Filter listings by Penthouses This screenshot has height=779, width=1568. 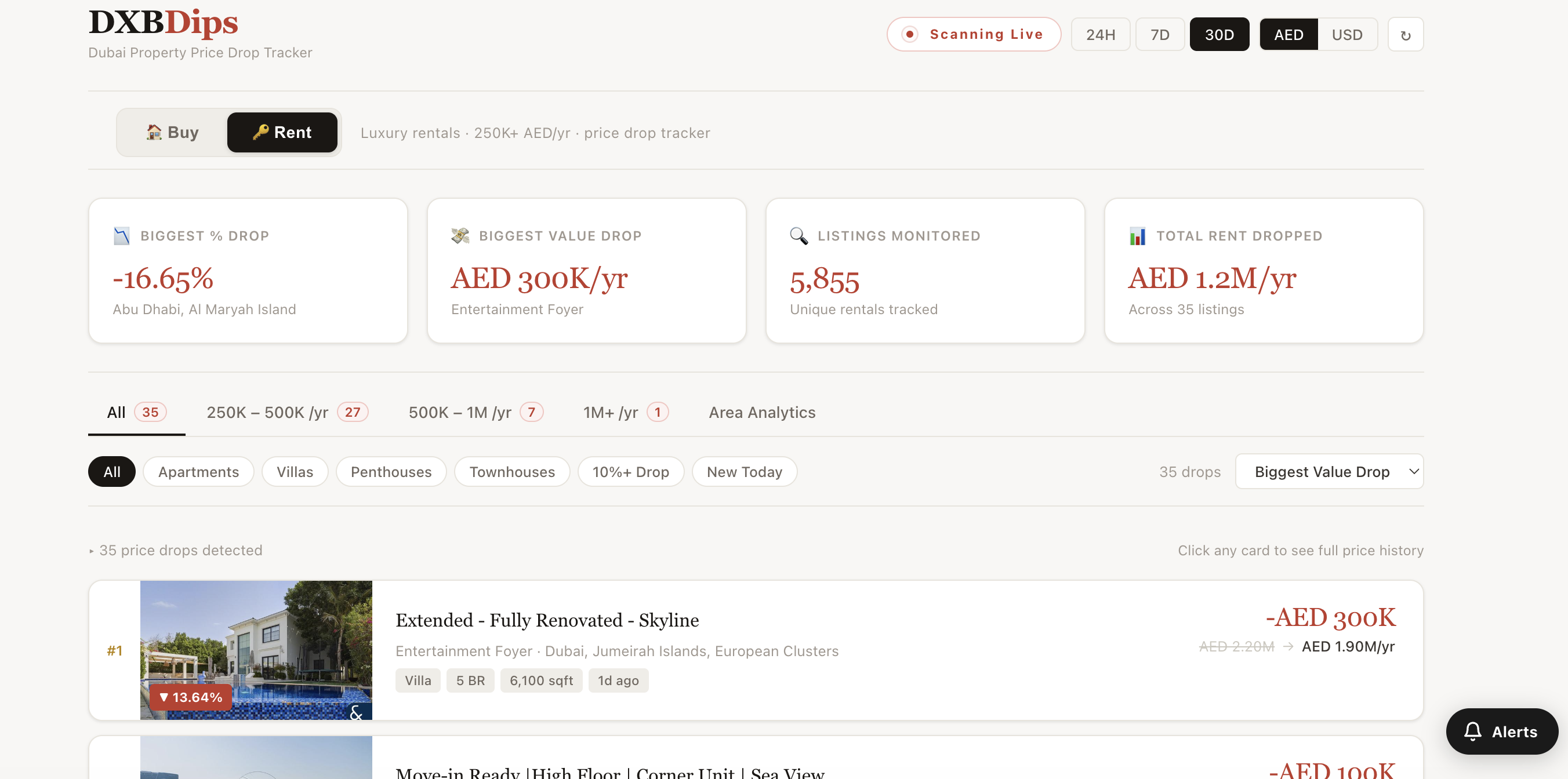click(x=391, y=471)
